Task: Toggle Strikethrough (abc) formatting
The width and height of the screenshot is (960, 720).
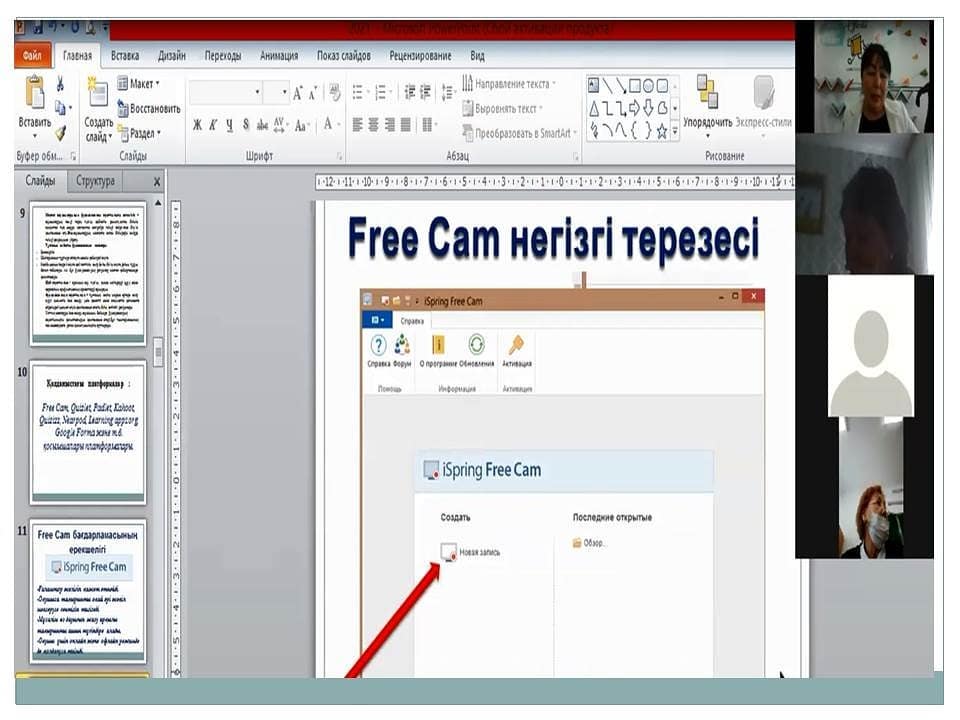Action: click(262, 125)
